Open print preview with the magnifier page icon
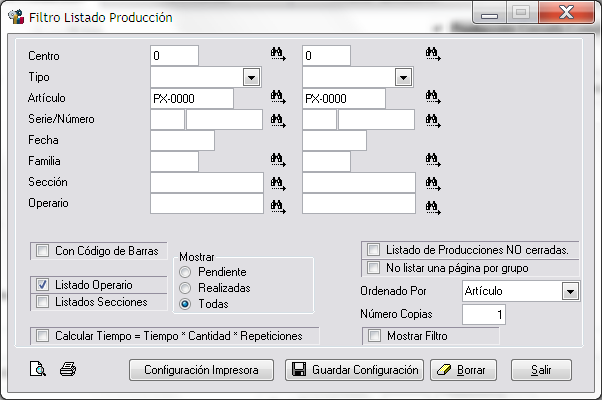 click(38, 369)
